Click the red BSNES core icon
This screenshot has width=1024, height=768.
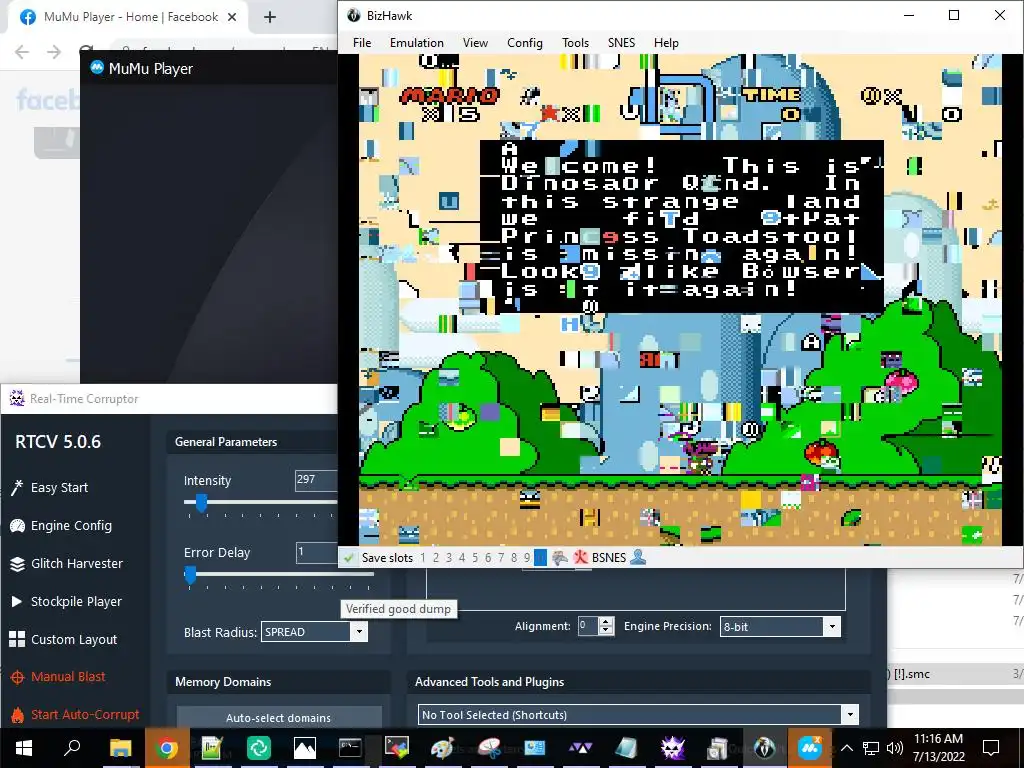[x=580, y=558]
